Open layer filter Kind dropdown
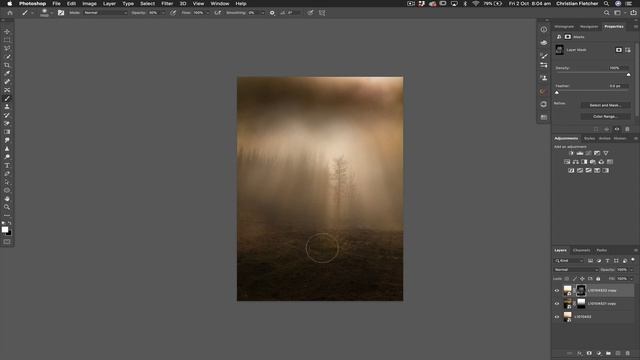 569,260
